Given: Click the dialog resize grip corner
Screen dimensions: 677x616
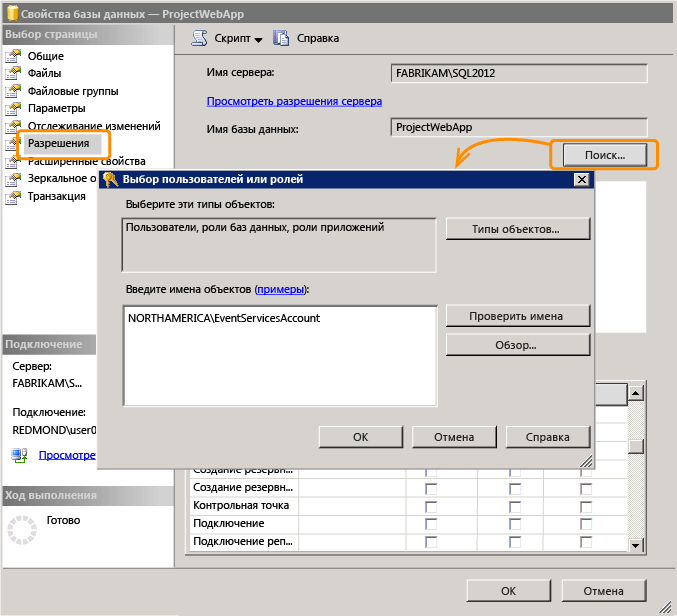Looking at the screenshot, I should pos(586,461).
